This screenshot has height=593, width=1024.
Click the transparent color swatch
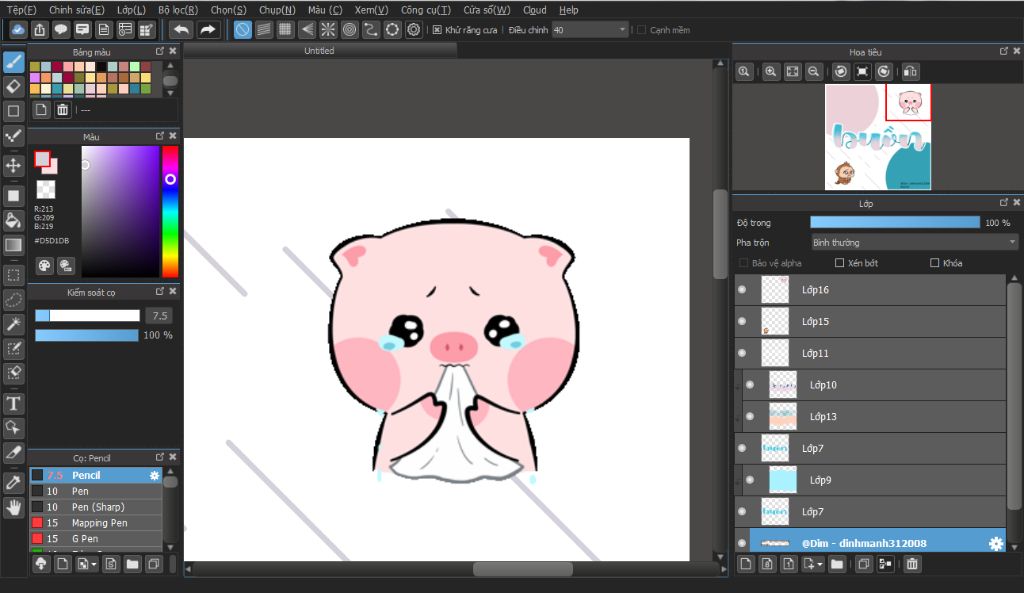[46, 189]
